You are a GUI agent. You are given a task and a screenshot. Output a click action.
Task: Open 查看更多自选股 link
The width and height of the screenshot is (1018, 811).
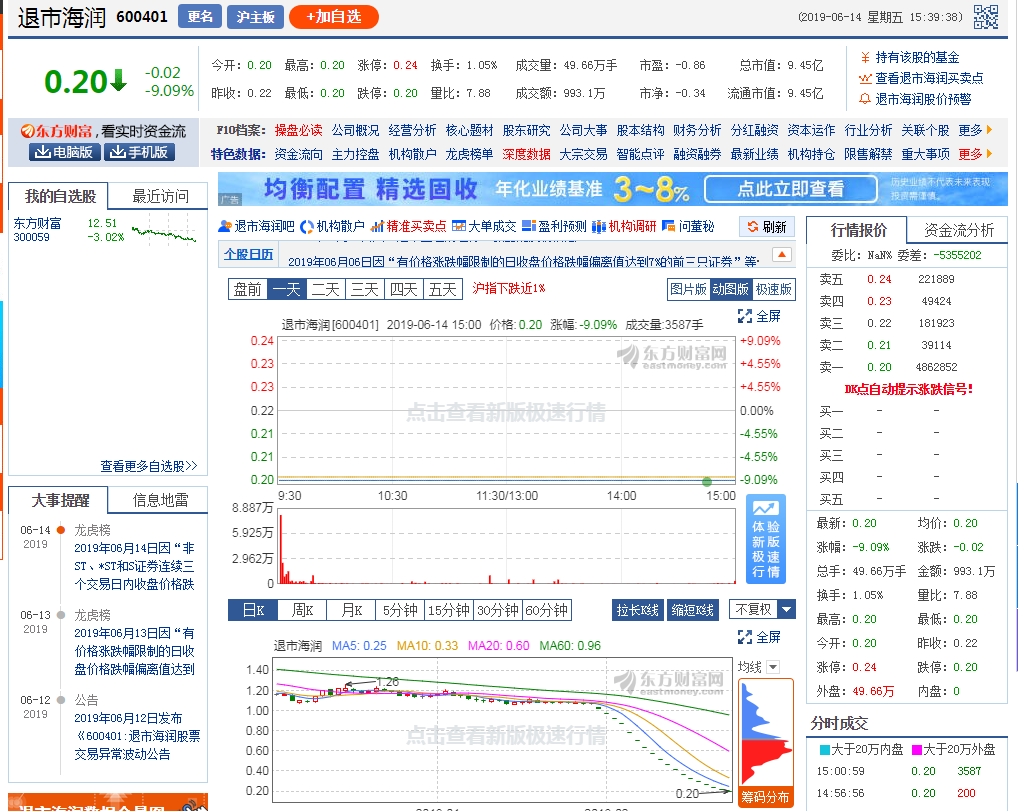click(149, 466)
